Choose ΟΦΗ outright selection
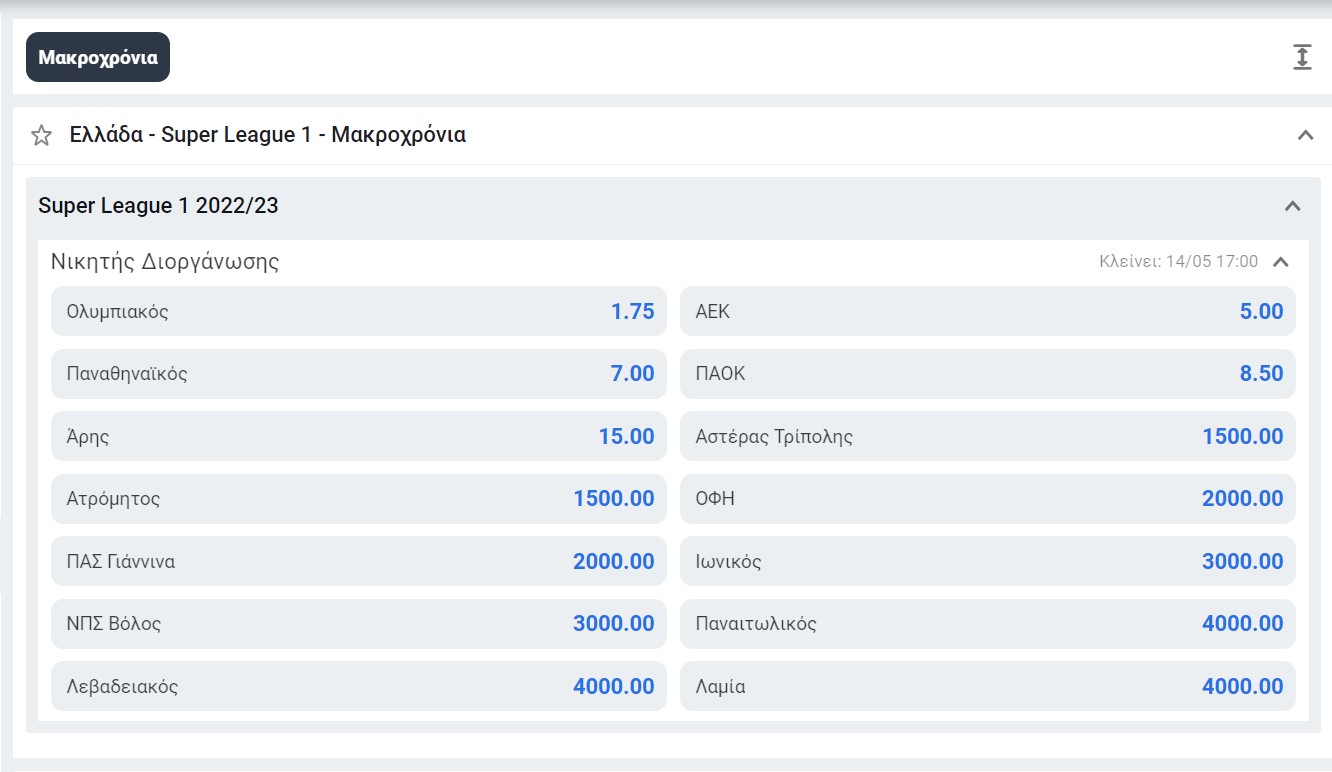 988,498
